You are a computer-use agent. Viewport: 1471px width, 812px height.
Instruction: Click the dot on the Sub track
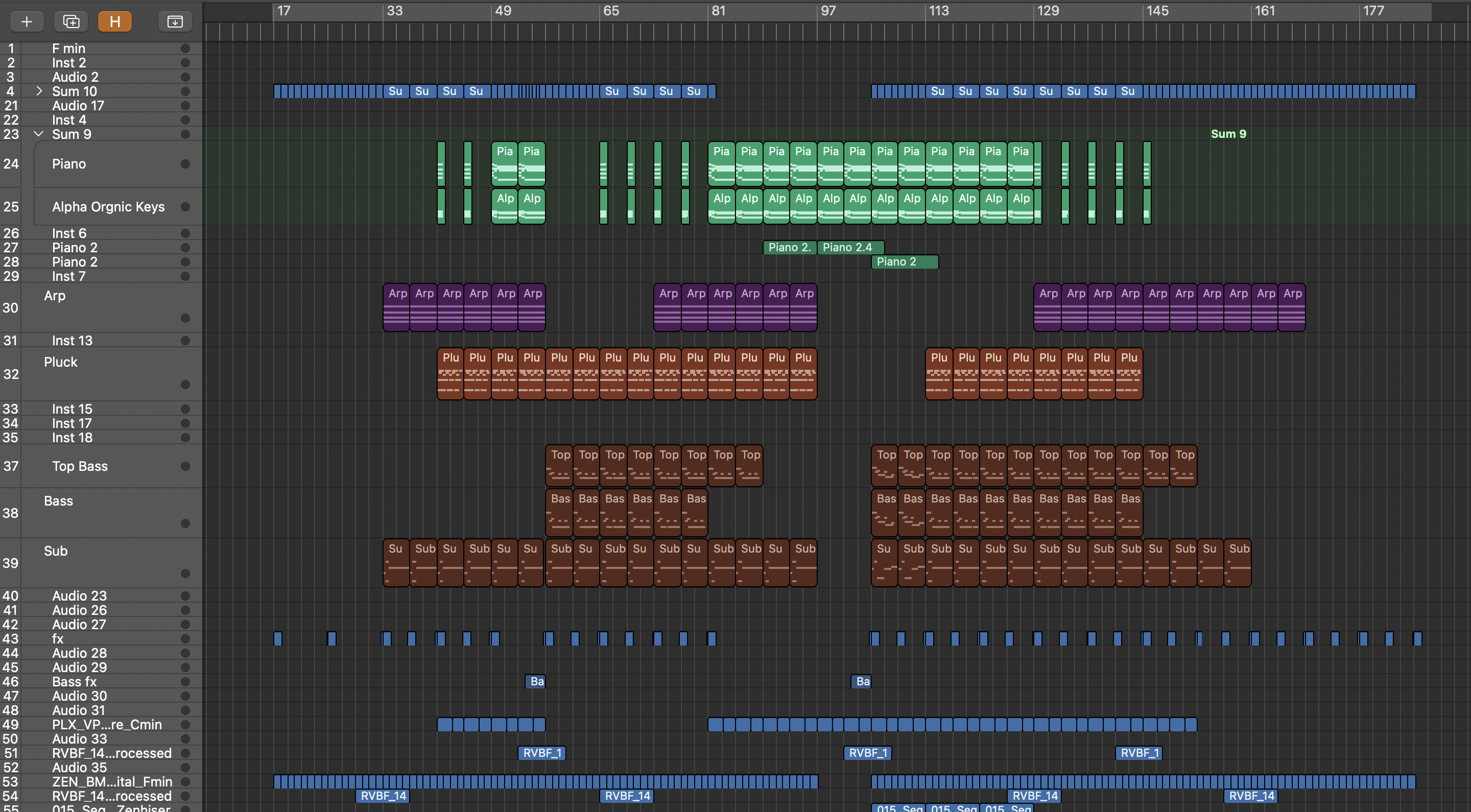(x=185, y=574)
